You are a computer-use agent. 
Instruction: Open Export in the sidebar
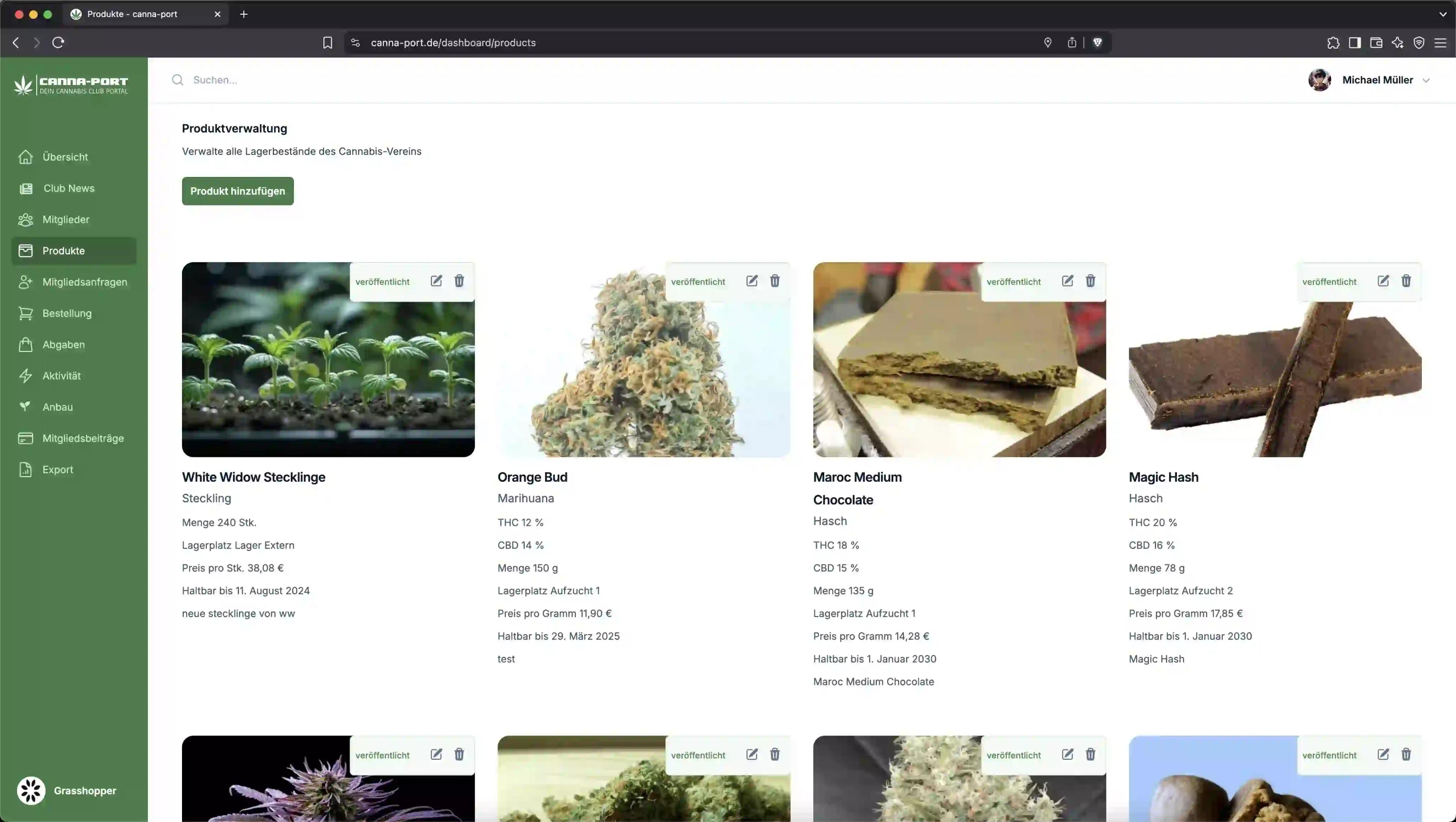coord(74,470)
